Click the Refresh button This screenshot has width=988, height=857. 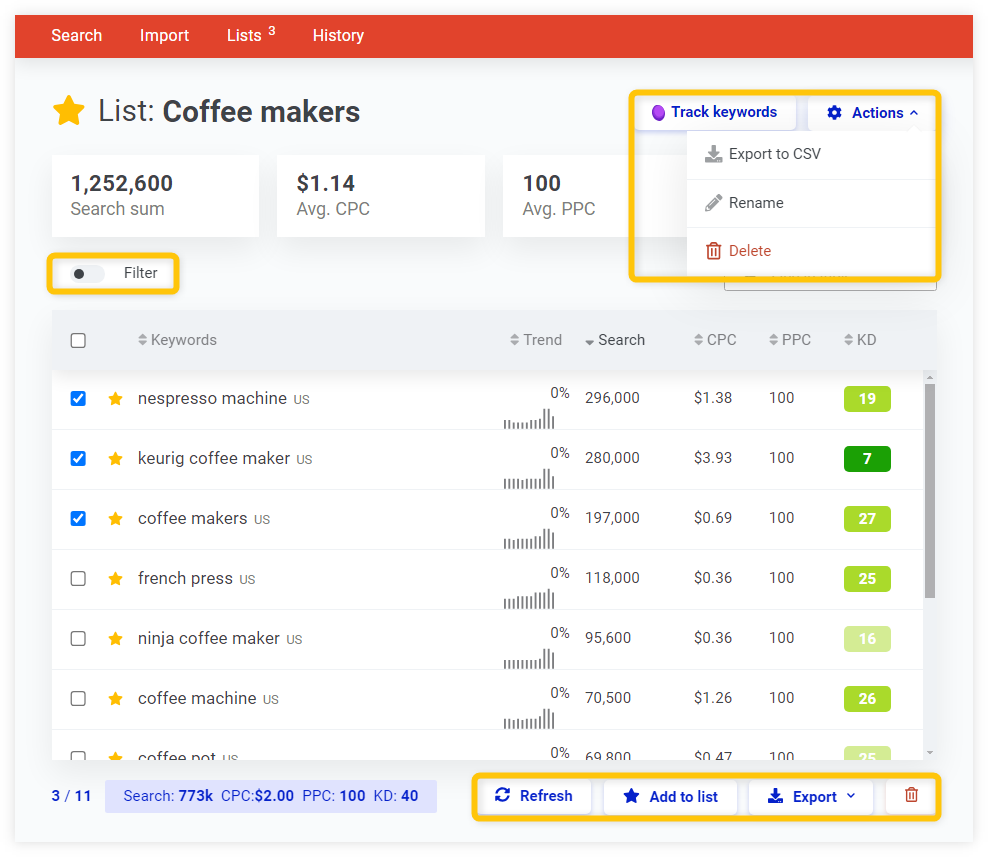click(534, 796)
